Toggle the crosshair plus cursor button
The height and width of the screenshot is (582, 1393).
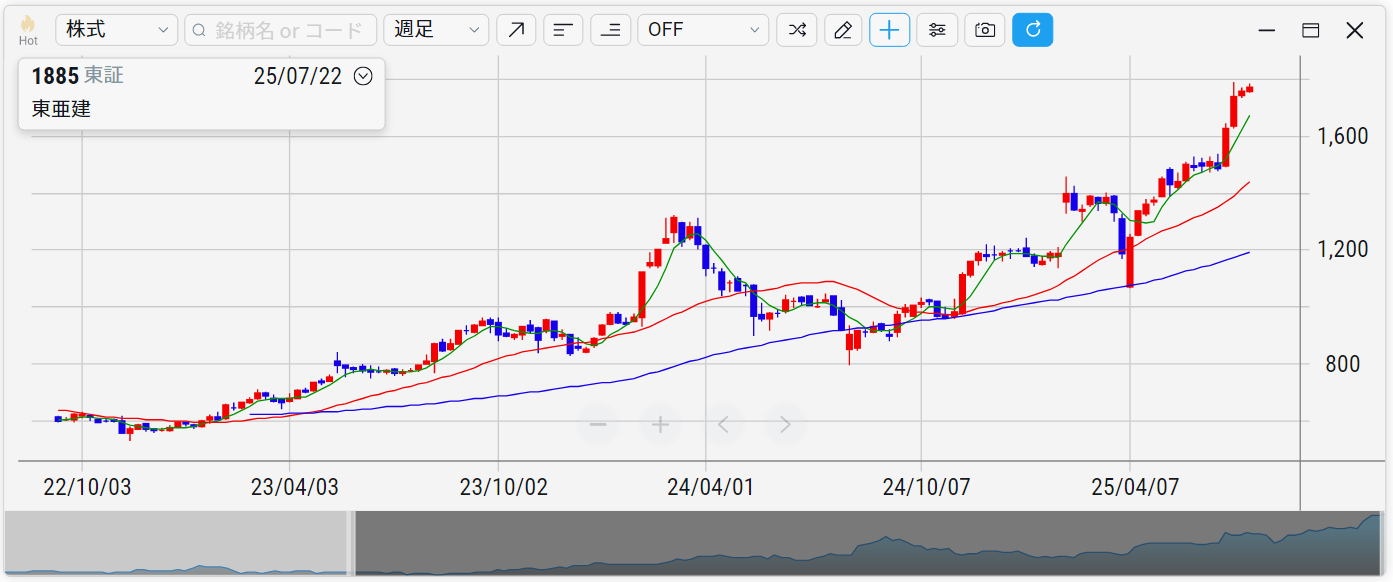tap(890, 30)
